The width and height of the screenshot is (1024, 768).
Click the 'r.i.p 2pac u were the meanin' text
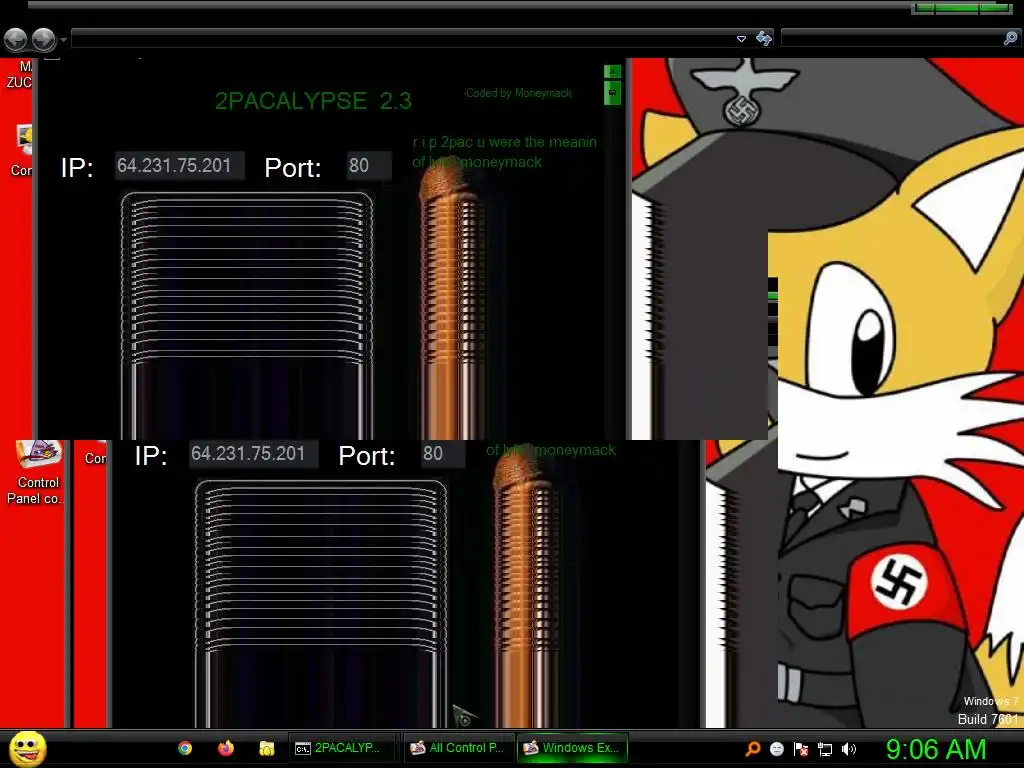pos(505,142)
